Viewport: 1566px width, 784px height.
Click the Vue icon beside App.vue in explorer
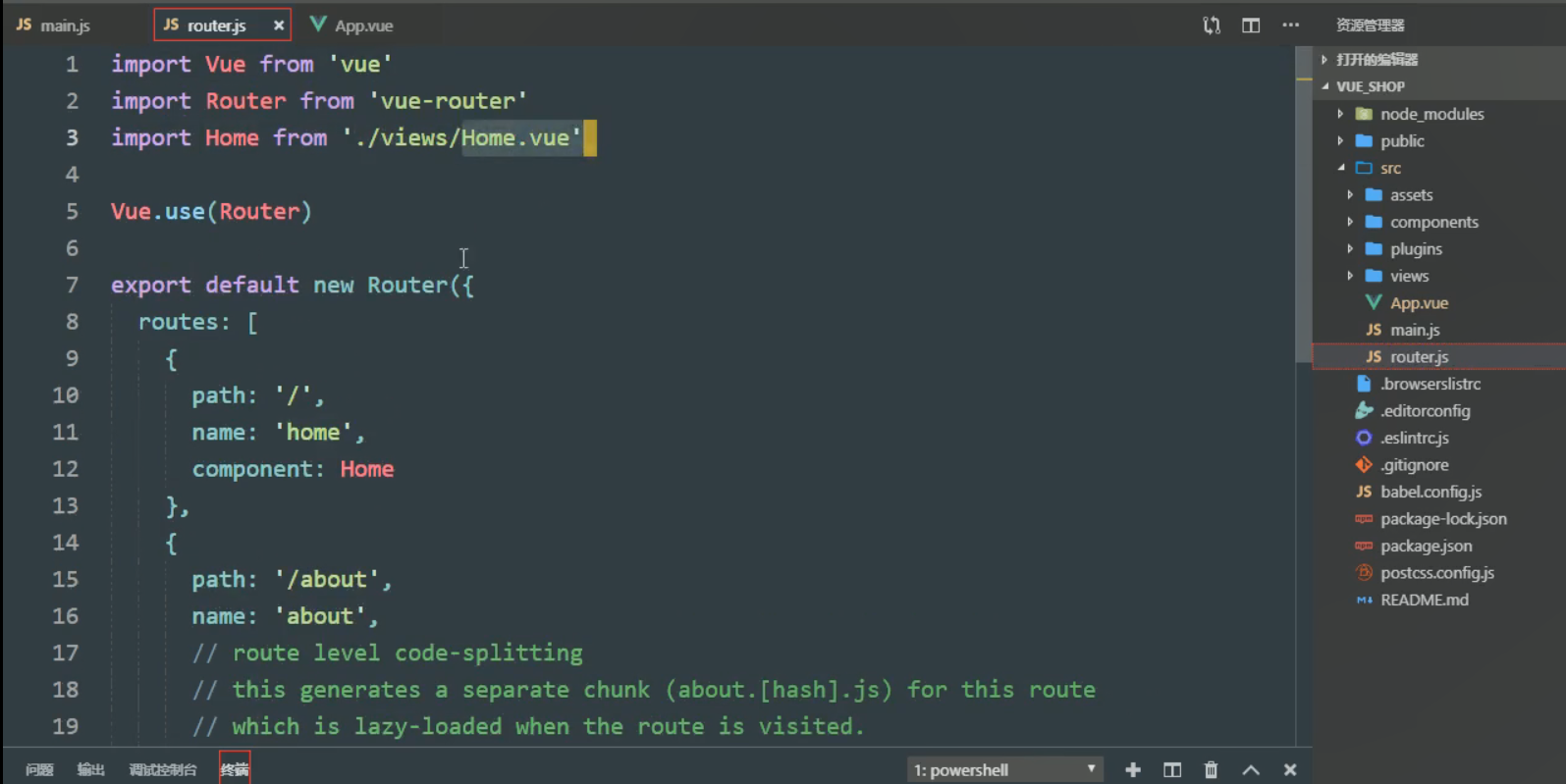[x=1374, y=303]
